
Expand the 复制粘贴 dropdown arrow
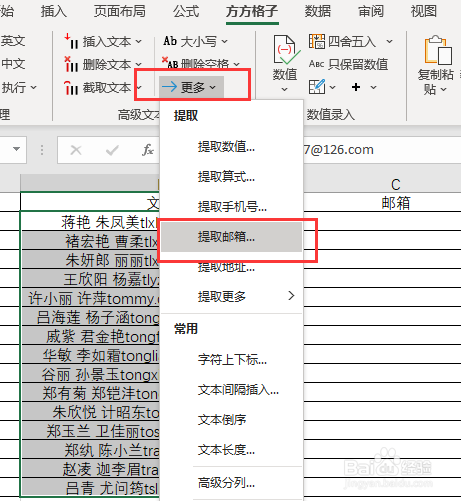tap(443, 89)
